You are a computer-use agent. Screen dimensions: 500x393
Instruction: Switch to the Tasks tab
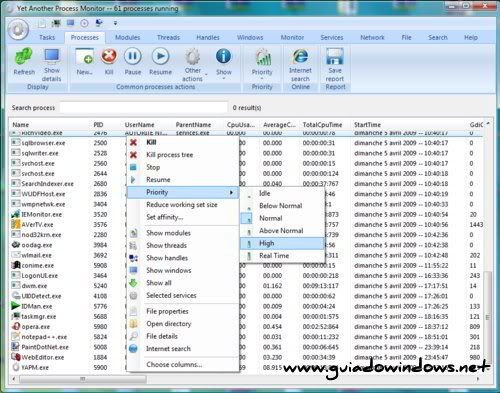tap(47, 37)
